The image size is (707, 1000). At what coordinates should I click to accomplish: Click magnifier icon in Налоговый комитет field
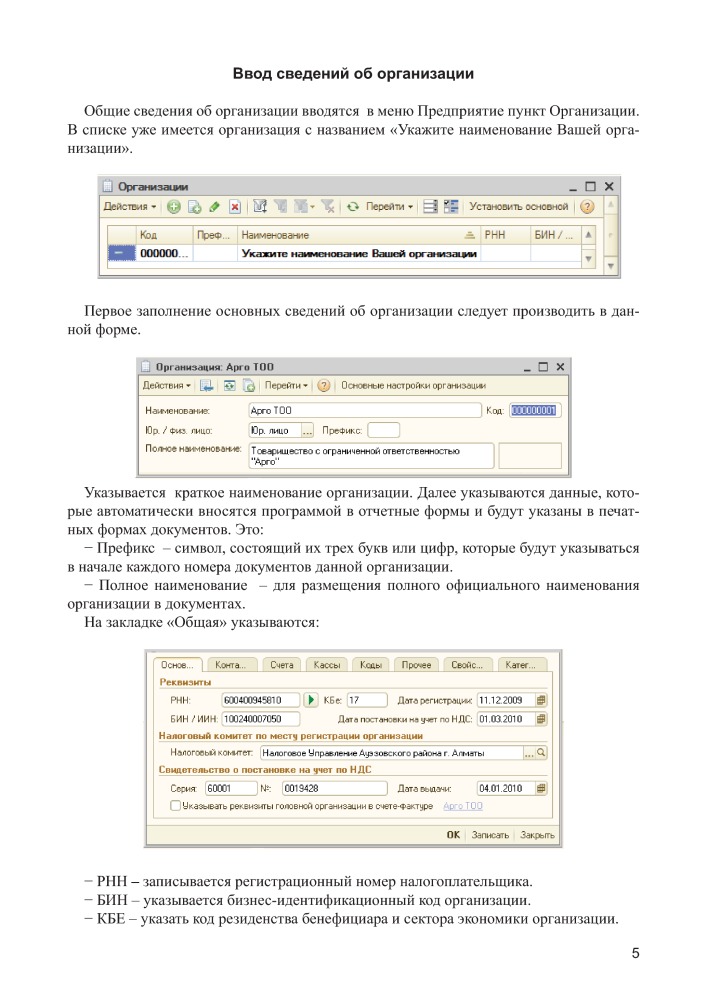click(541, 753)
